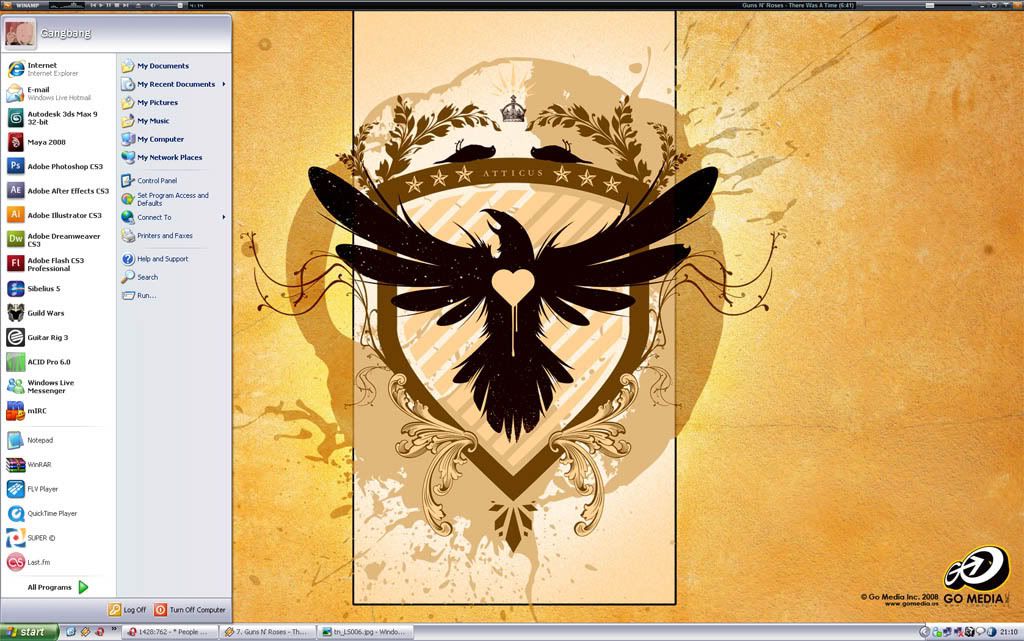1024x641 pixels.
Task: Open My Network Places
Action: click(x=174, y=157)
